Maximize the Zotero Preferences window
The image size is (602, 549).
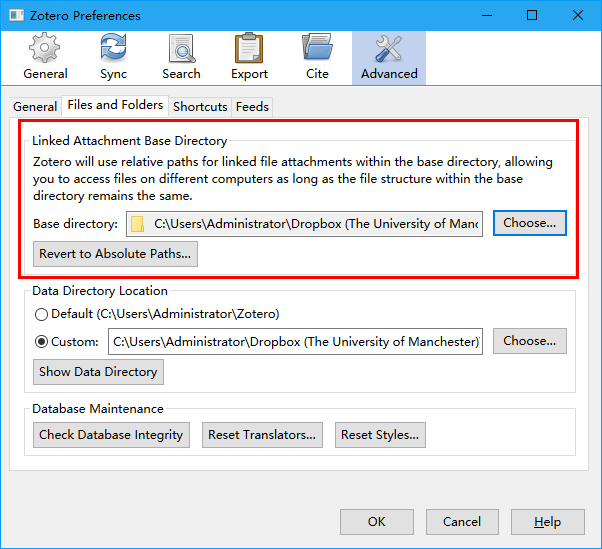pyautogui.click(x=532, y=15)
